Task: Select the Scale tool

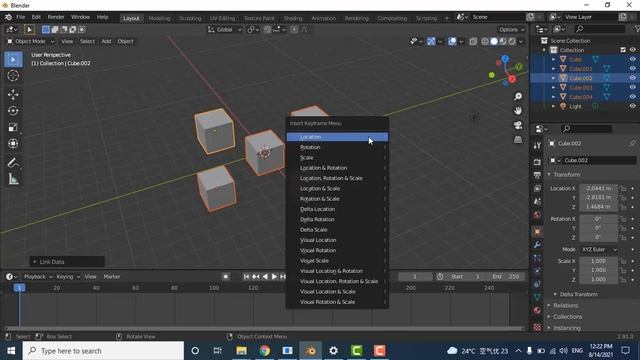Action: tap(13, 127)
